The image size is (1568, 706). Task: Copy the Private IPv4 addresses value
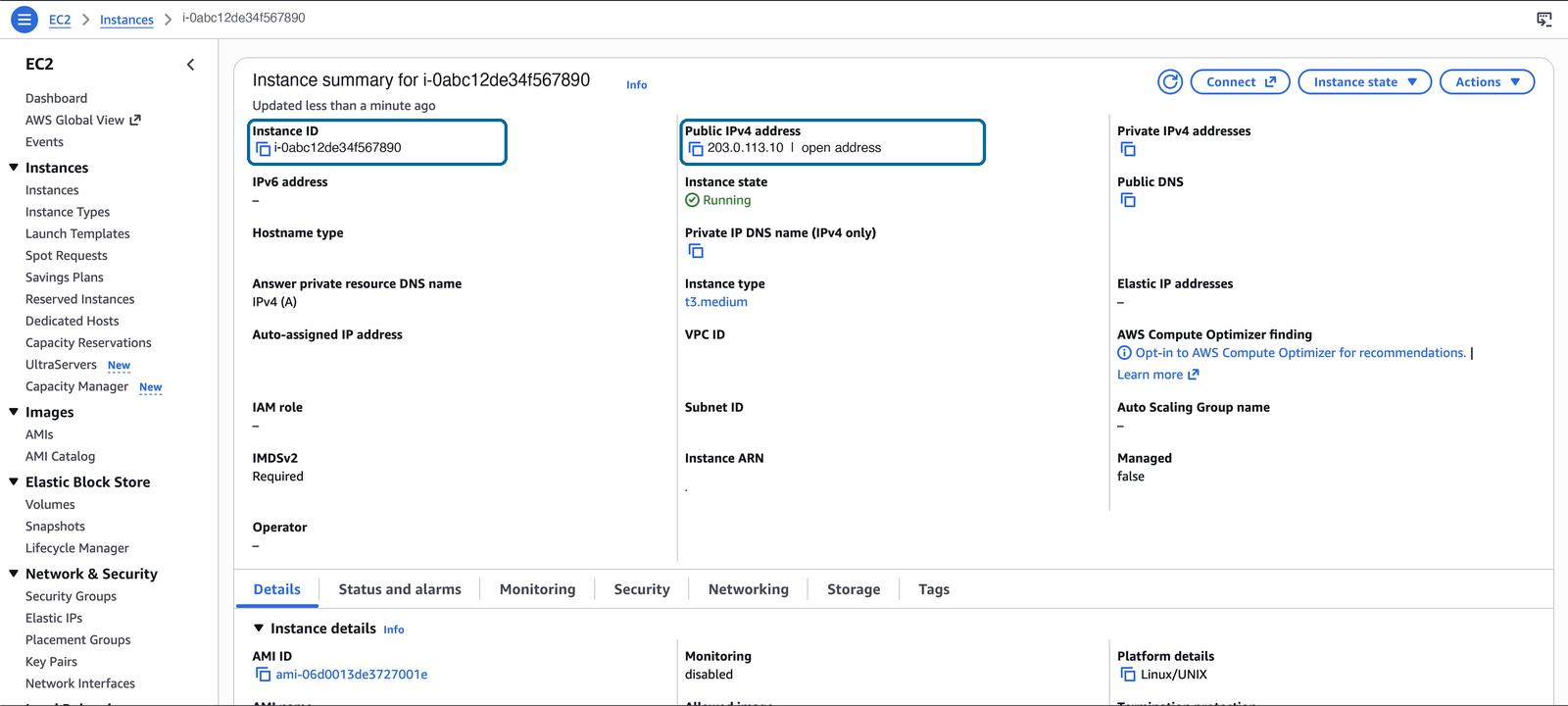click(x=1128, y=149)
